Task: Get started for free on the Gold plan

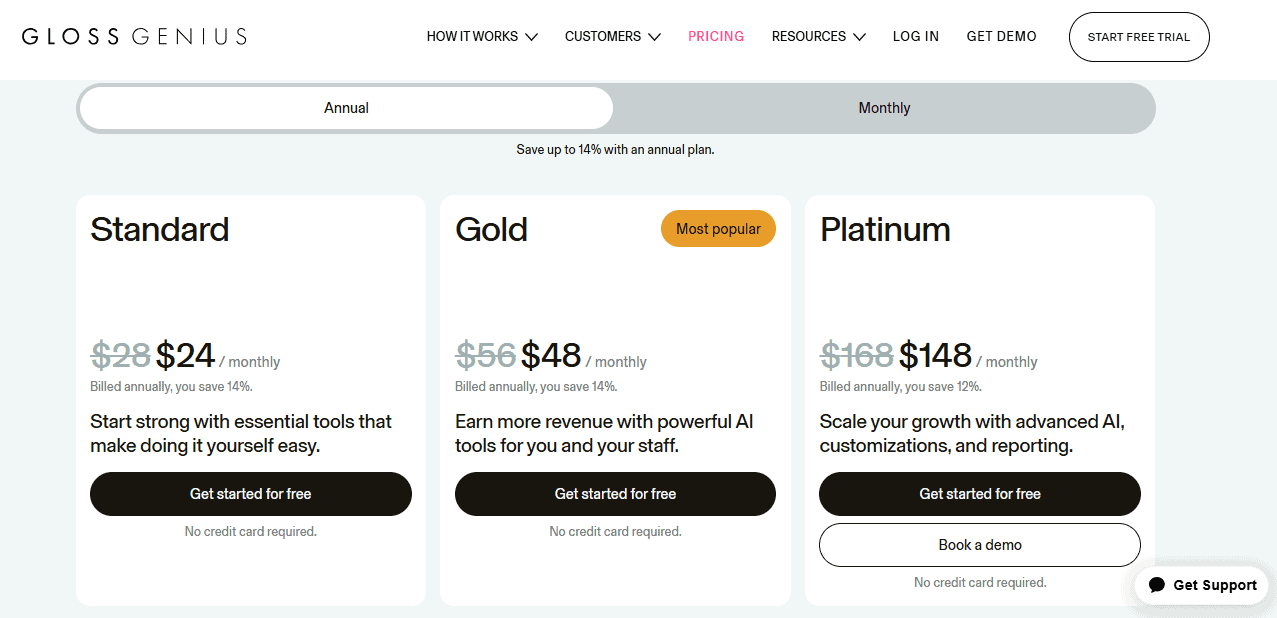Action: tap(614, 494)
